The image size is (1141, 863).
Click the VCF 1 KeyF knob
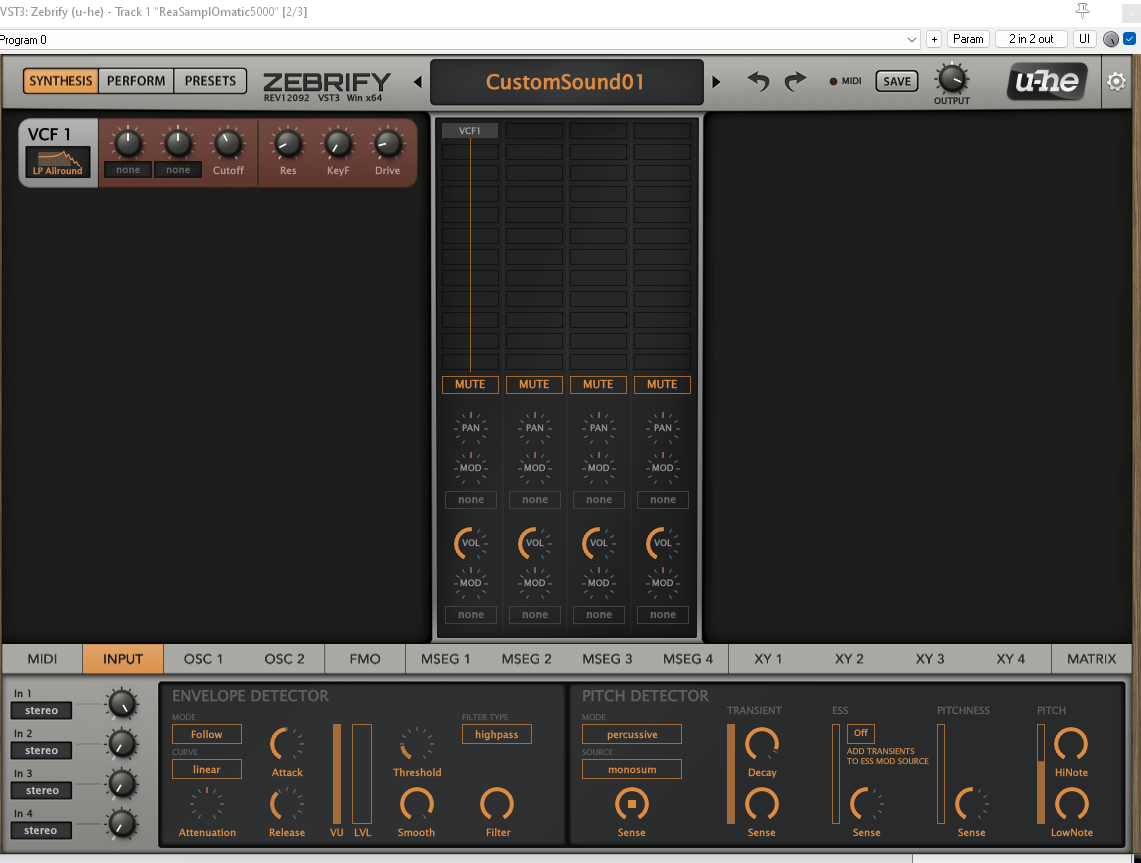coord(338,144)
